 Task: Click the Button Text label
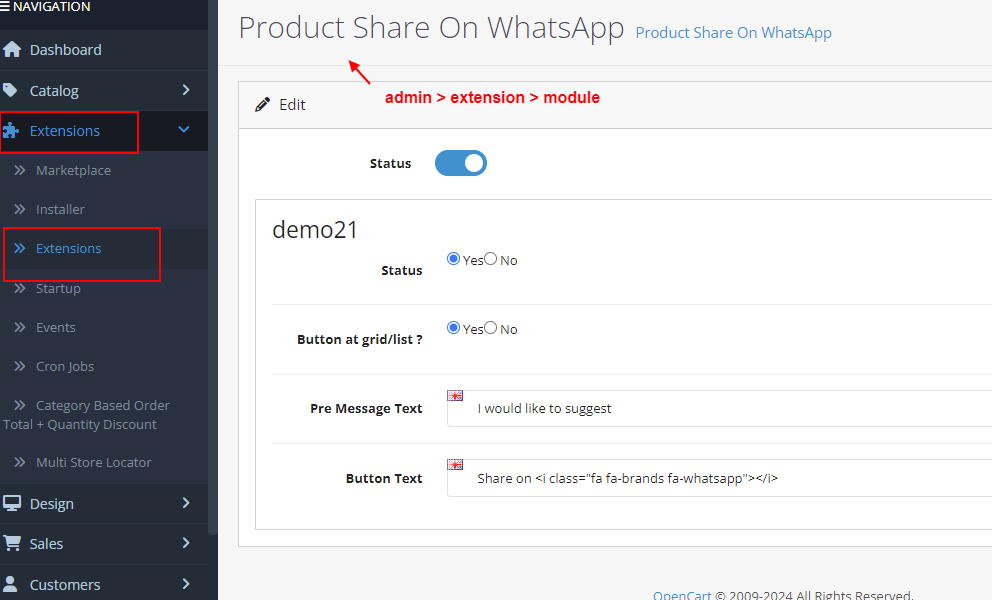[x=383, y=478]
